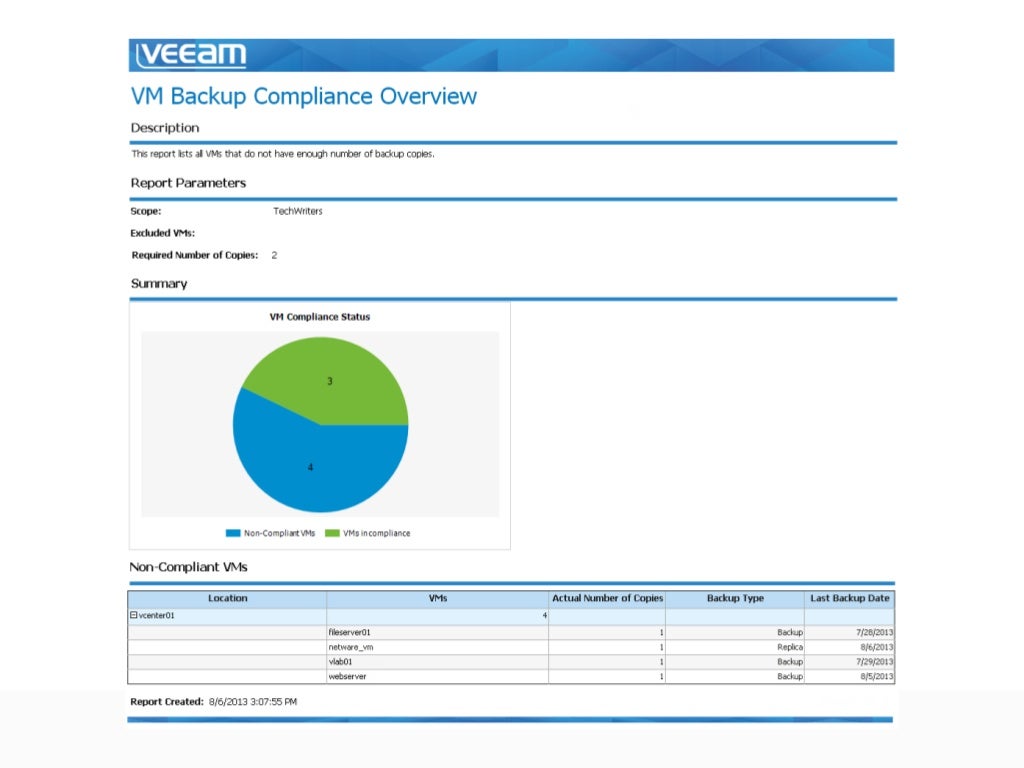Click the report description sentence
The height and width of the screenshot is (768, 1024).
[x=283, y=154]
